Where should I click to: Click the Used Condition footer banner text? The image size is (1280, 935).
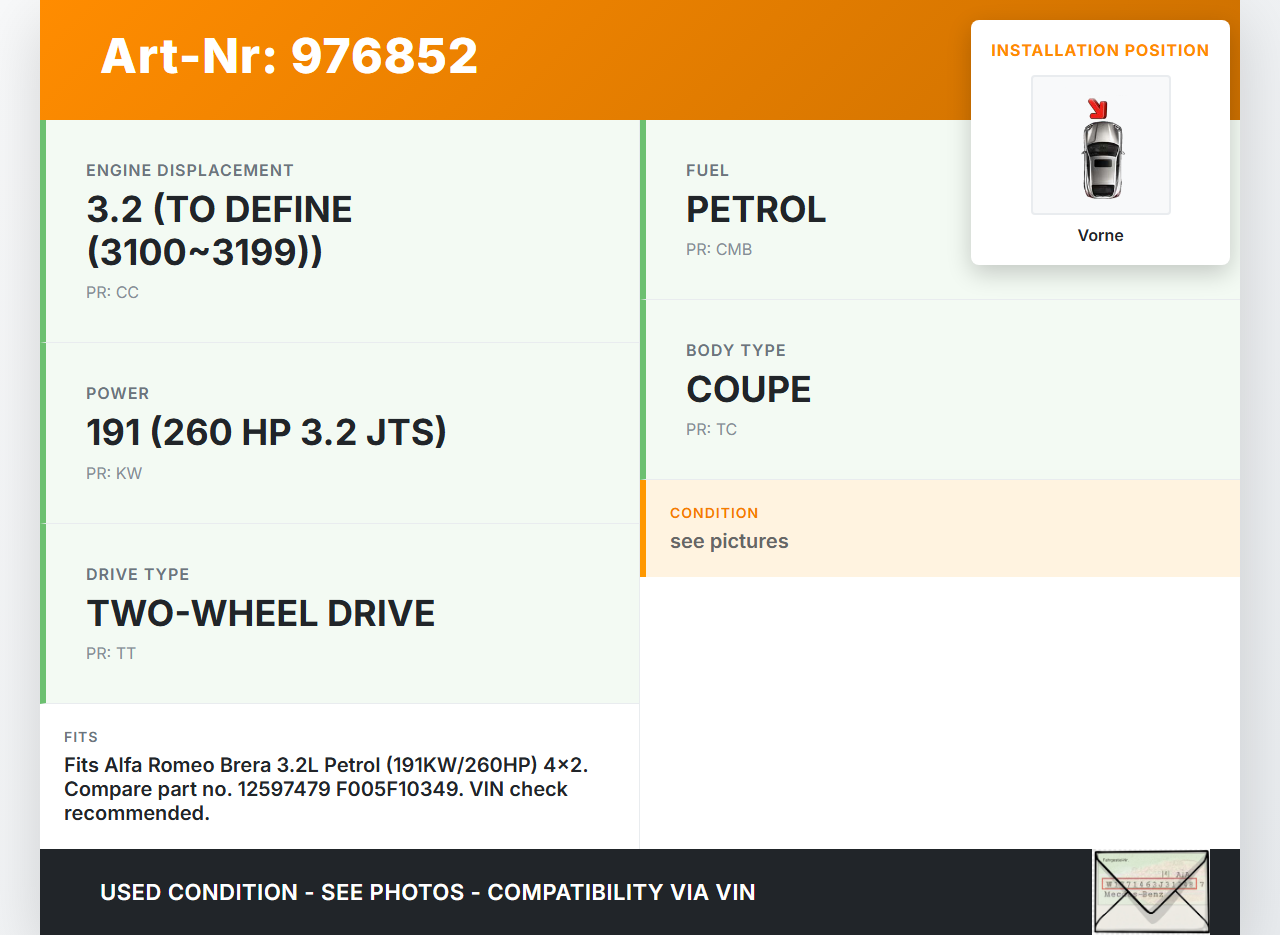(x=427, y=892)
